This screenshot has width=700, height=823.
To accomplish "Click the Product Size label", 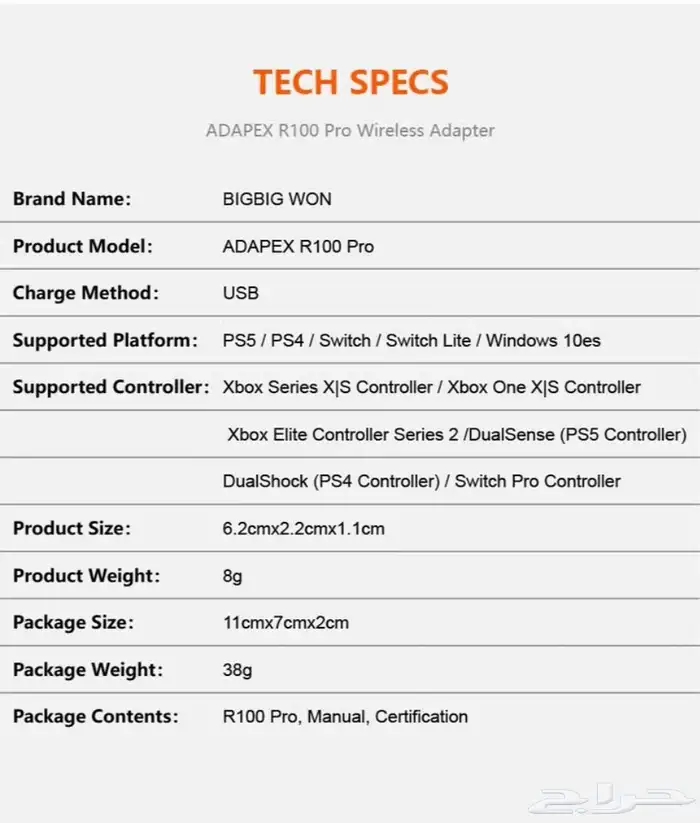I will coord(72,528).
